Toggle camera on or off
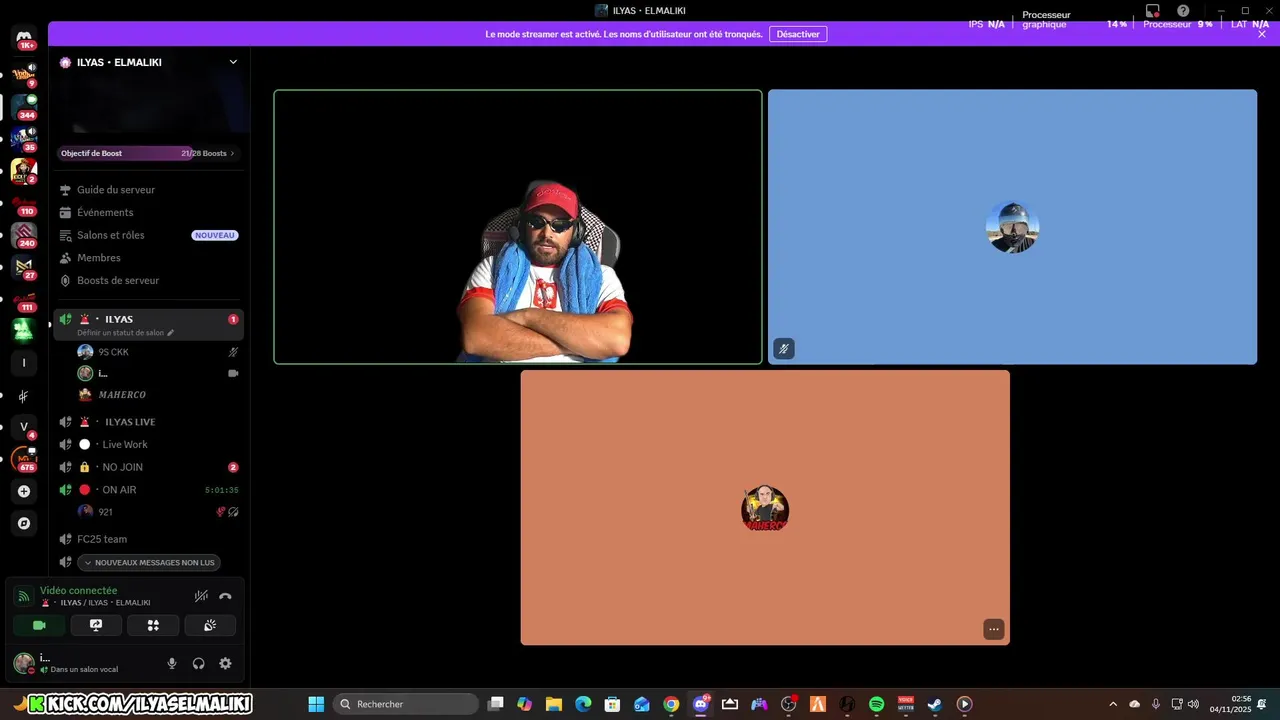Viewport: 1280px width, 720px height. point(39,625)
